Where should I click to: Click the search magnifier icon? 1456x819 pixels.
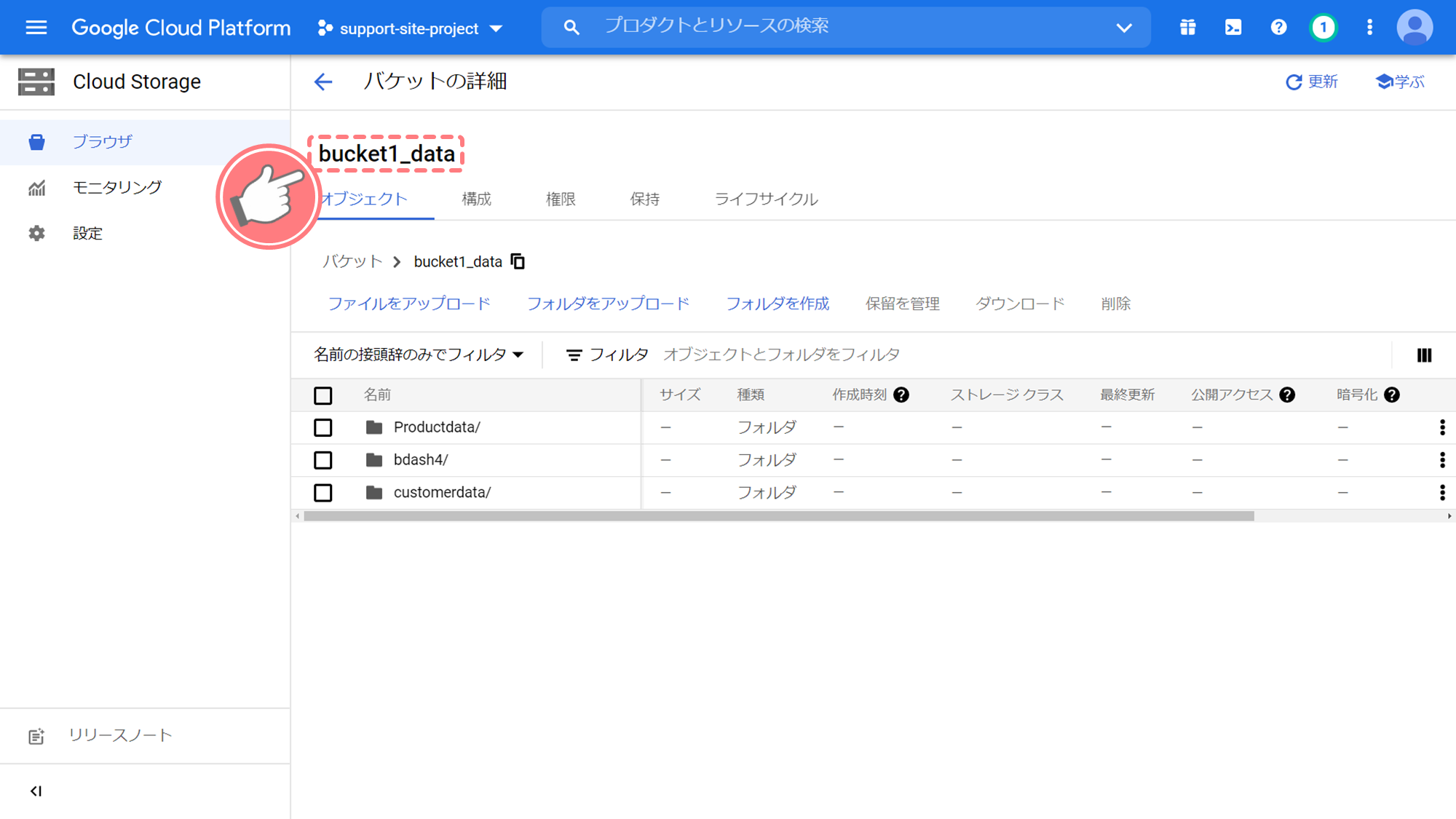tap(571, 28)
